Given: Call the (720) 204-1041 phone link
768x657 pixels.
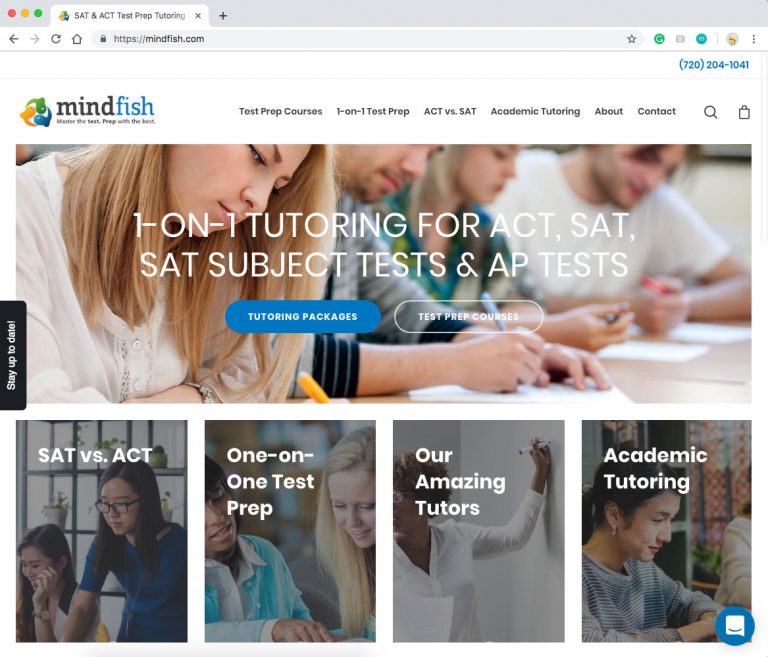Looking at the screenshot, I should point(713,65).
